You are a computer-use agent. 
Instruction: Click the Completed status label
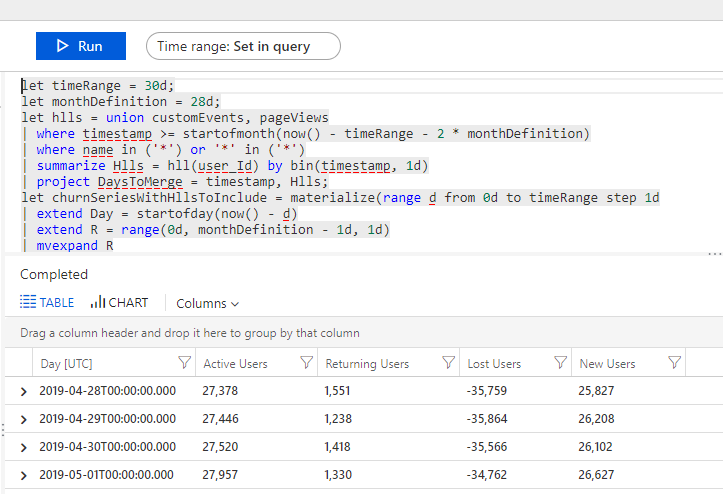54,274
